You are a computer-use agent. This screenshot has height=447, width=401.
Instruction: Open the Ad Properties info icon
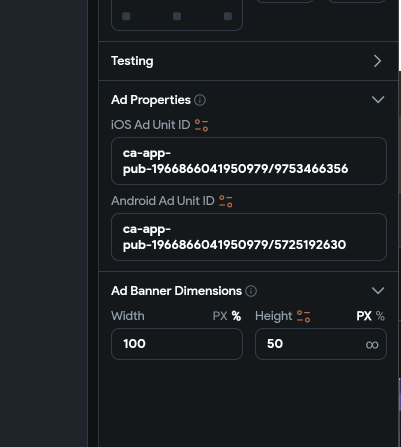[200, 100]
